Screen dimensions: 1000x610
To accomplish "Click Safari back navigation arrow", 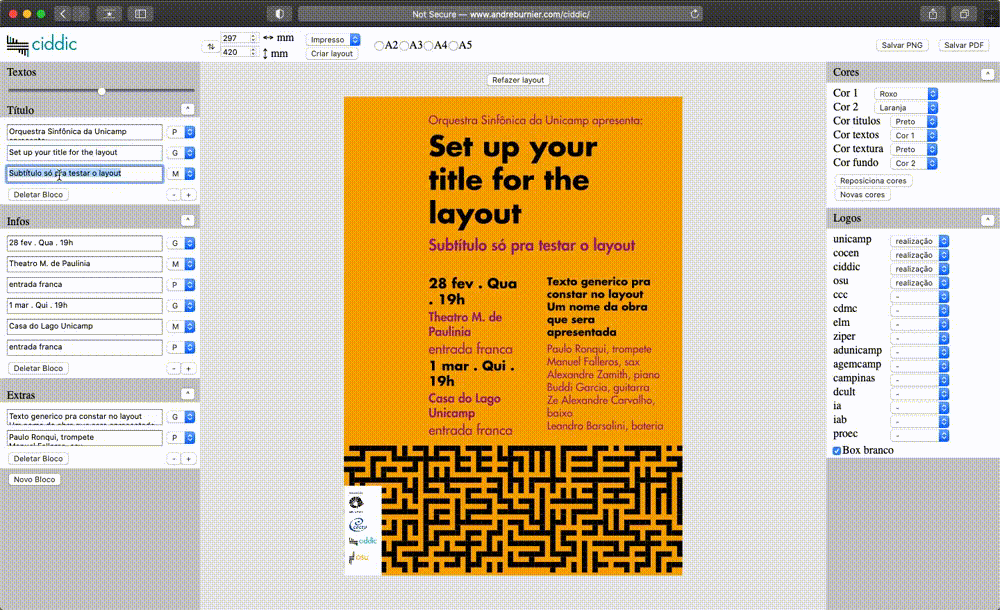I will coord(62,13).
